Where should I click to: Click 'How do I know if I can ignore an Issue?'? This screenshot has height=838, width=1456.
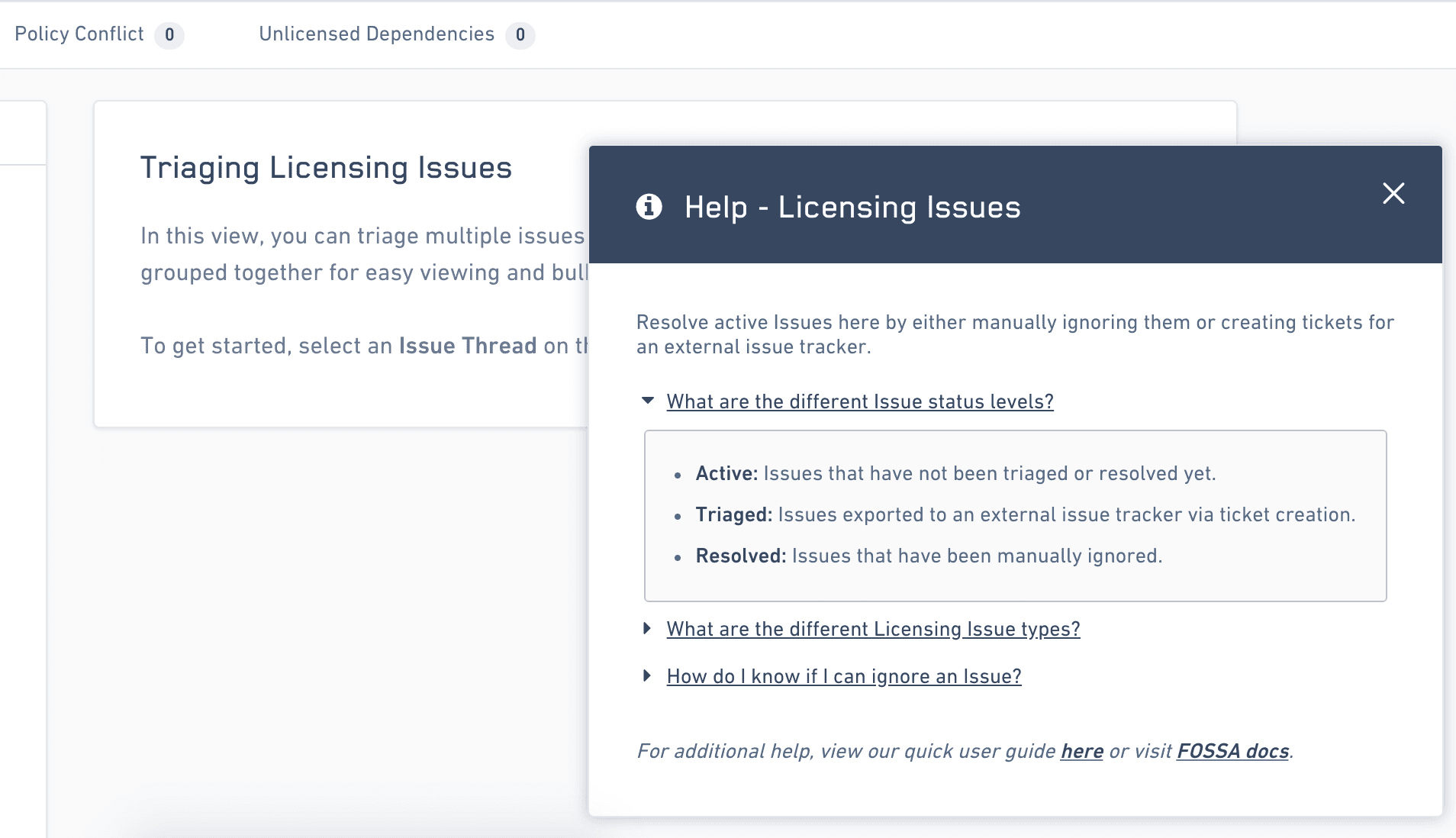tap(843, 676)
